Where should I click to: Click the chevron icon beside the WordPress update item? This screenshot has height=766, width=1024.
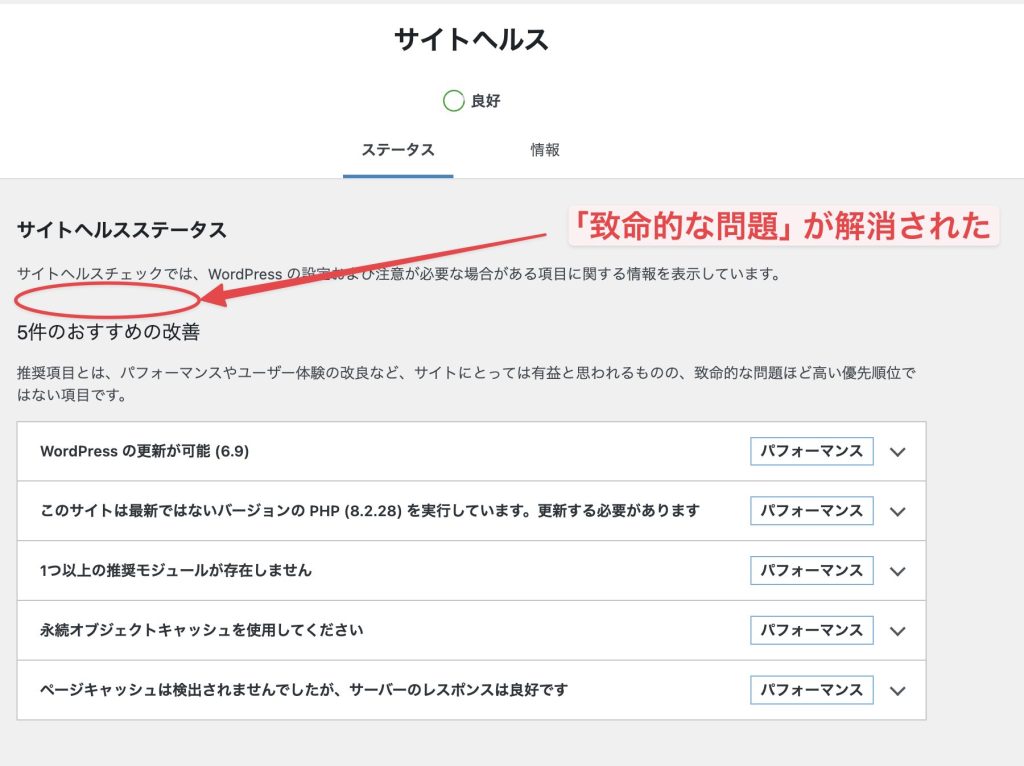pyautogui.click(x=897, y=452)
